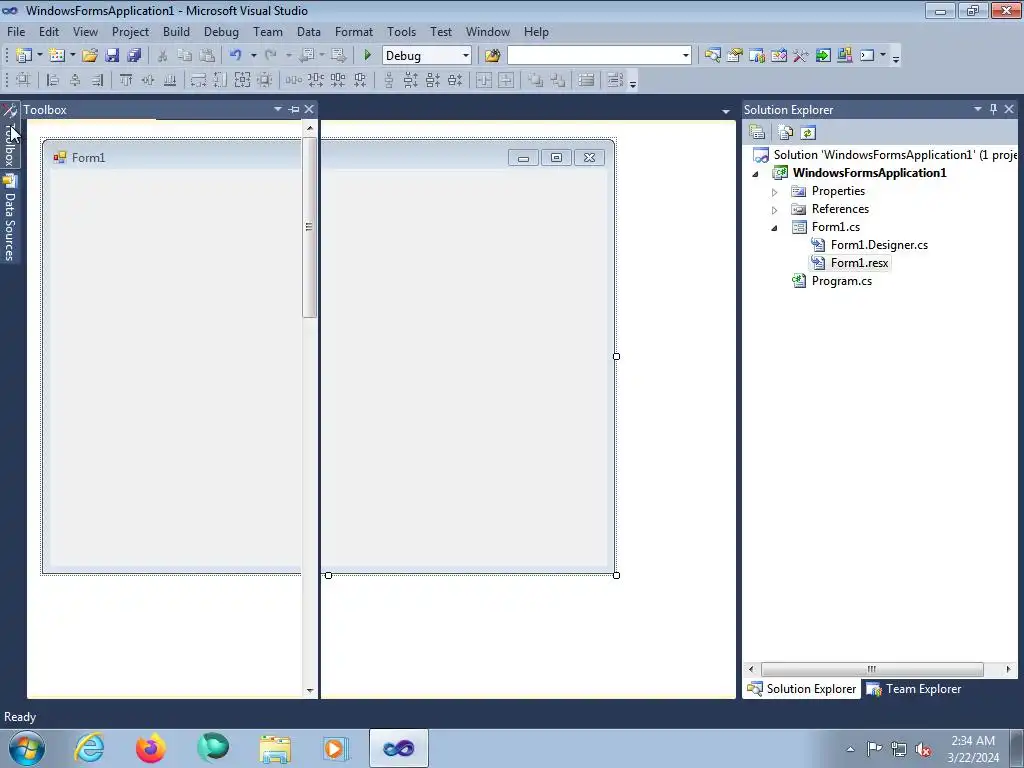
Task: Click the Undo arrow icon
Action: pyautogui.click(x=236, y=56)
